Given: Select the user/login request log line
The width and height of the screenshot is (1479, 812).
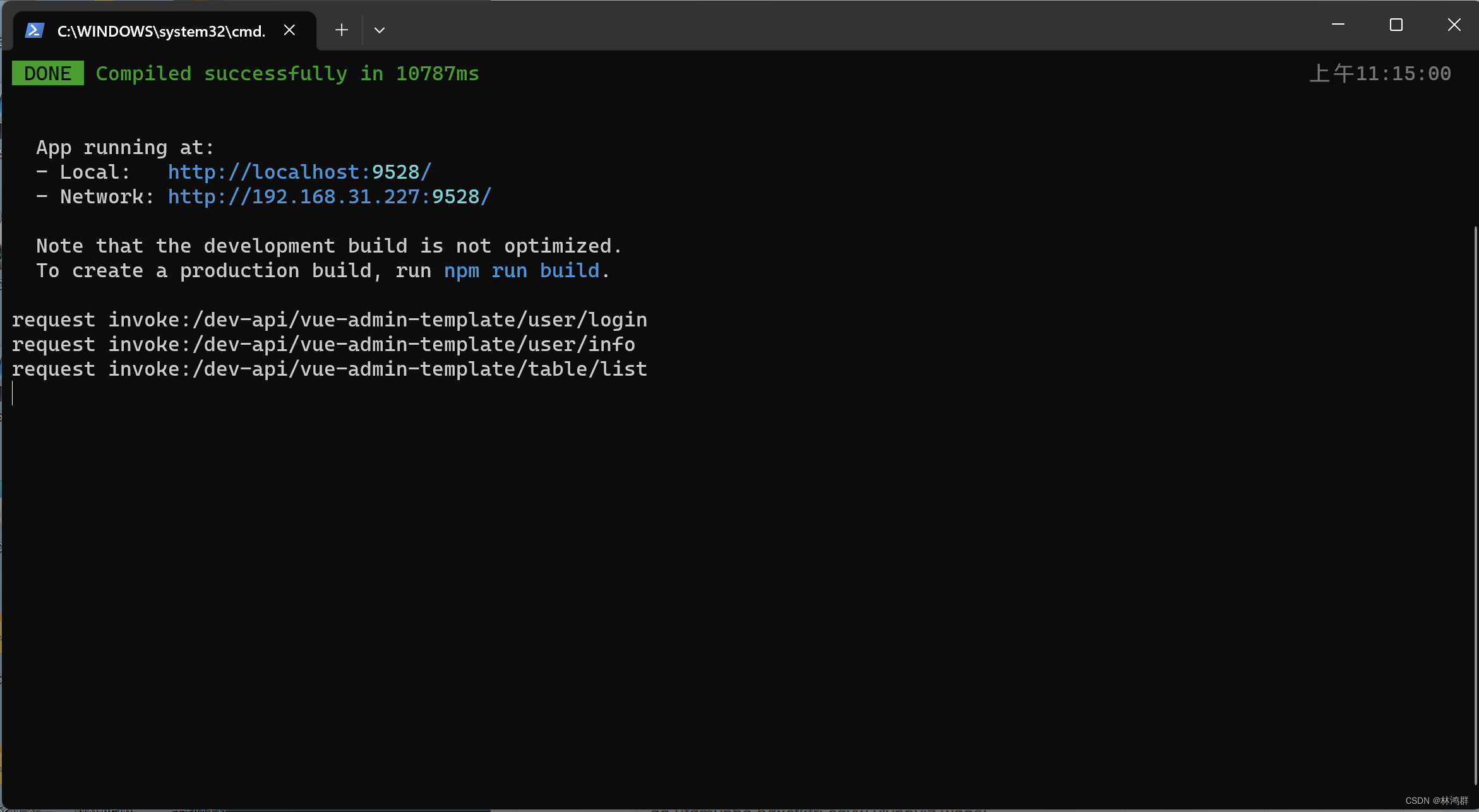Looking at the screenshot, I should [x=330, y=319].
